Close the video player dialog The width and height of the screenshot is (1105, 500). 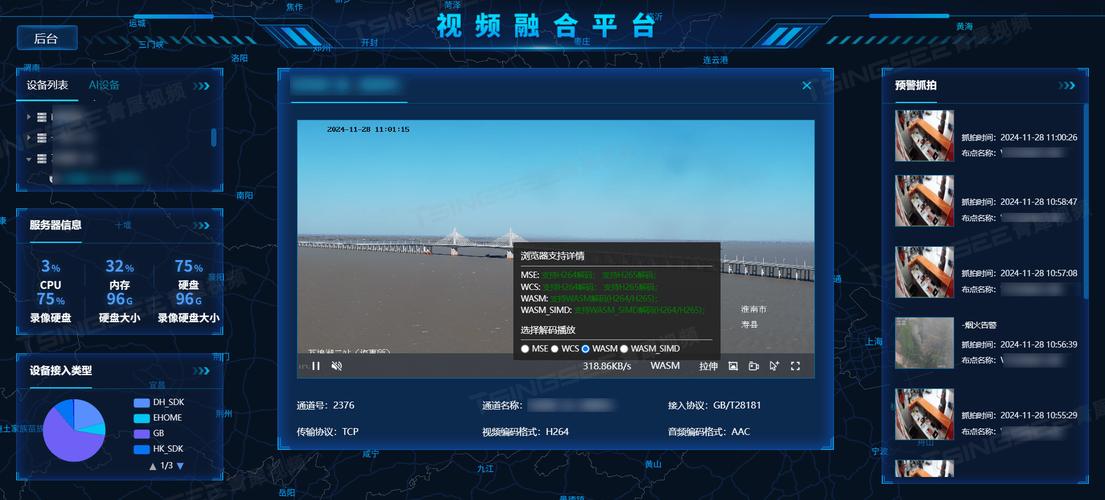(x=807, y=85)
